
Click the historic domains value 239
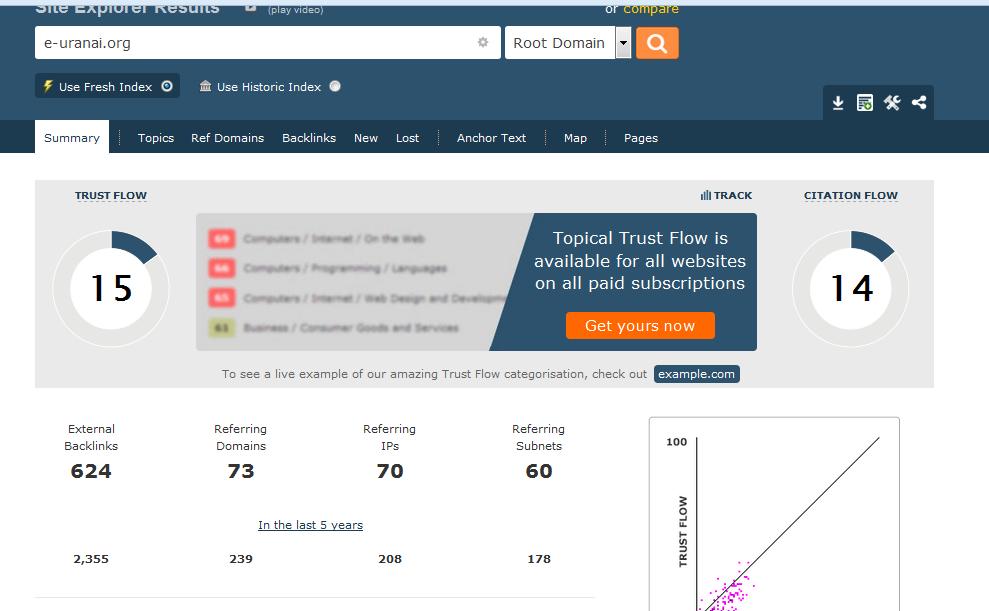click(241, 559)
